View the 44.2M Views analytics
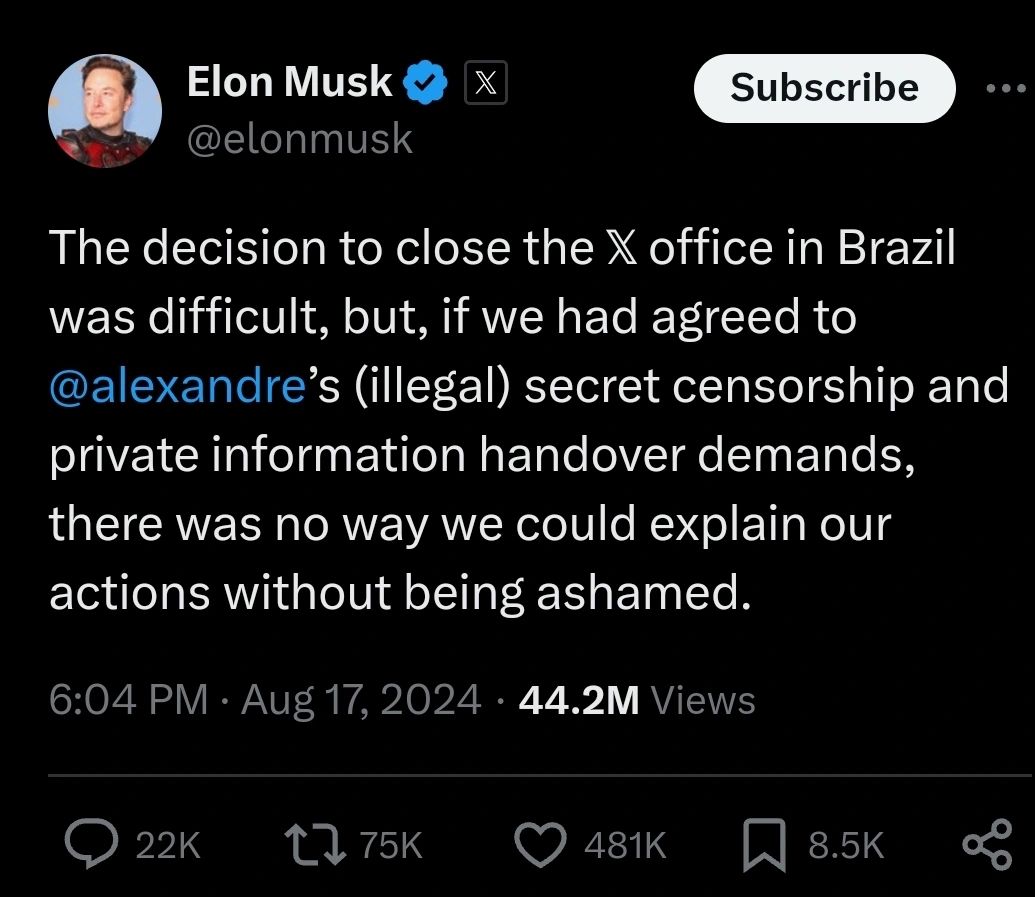The width and height of the screenshot is (1035, 897). [637, 700]
